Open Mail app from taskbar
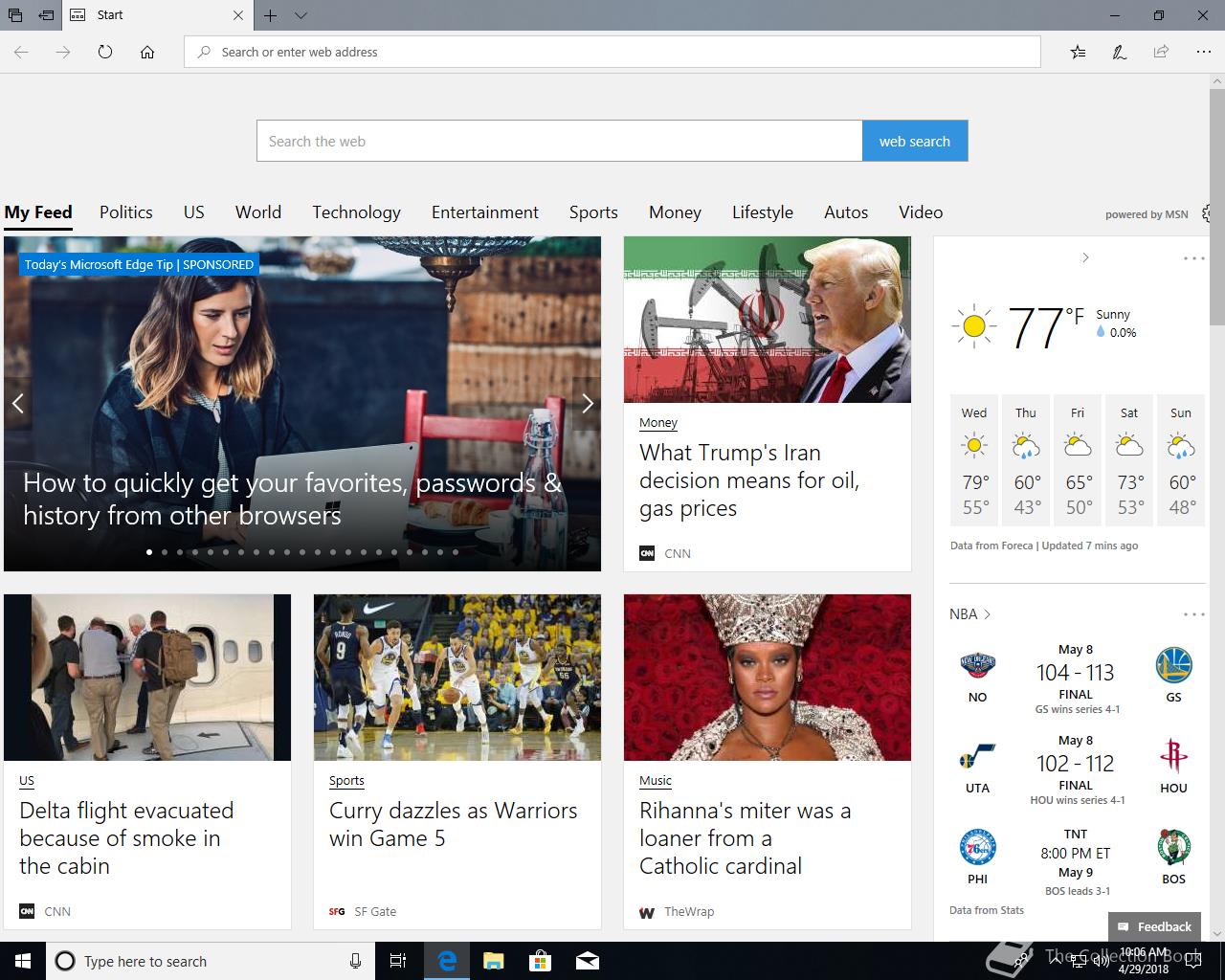Screen dimensions: 1225x980 (x=588, y=961)
